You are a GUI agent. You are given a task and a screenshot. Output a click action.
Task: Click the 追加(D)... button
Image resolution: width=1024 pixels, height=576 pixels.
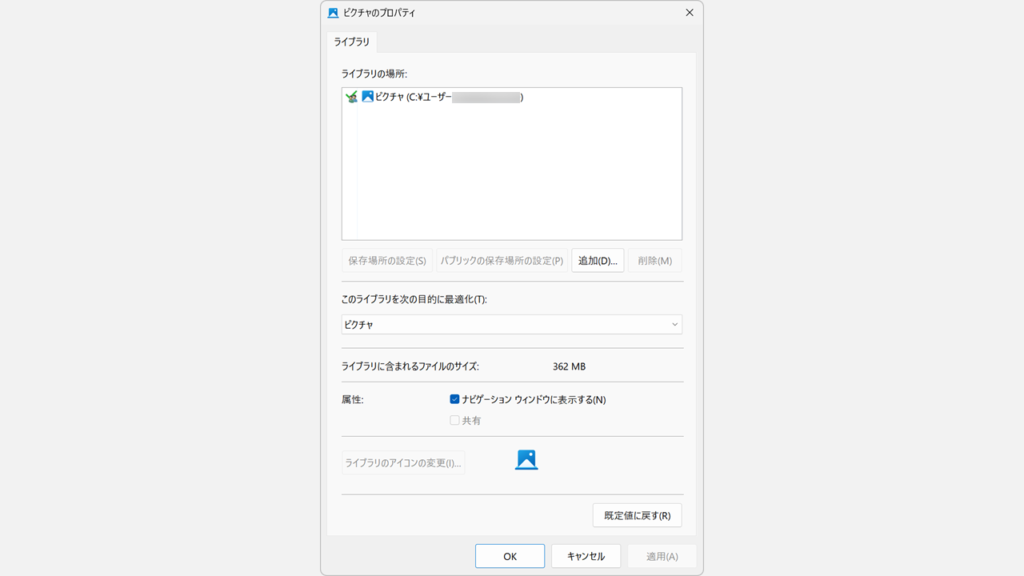coord(598,261)
